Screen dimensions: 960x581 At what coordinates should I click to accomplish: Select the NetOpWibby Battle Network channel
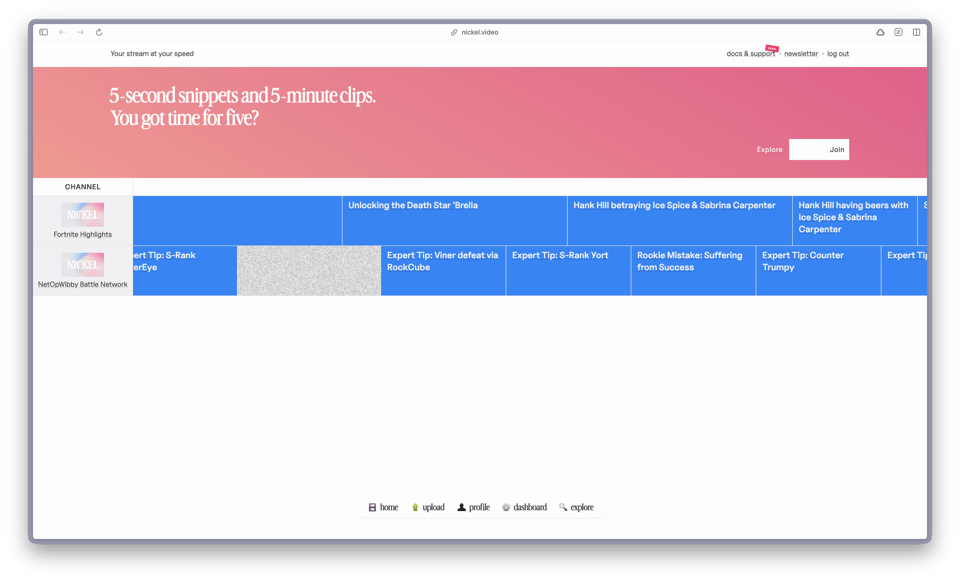click(x=83, y=265)
